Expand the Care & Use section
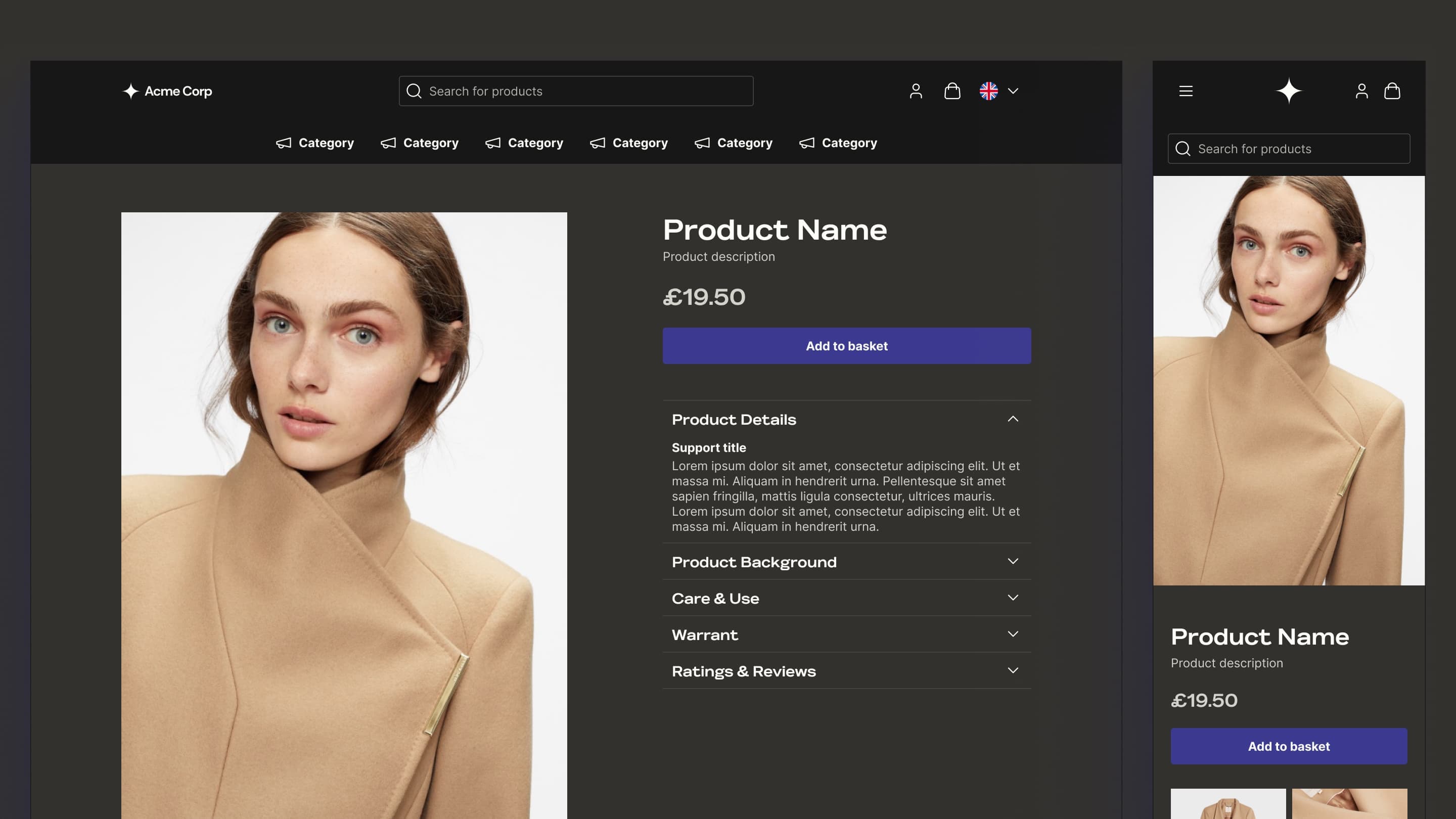 coord(1012,598)
